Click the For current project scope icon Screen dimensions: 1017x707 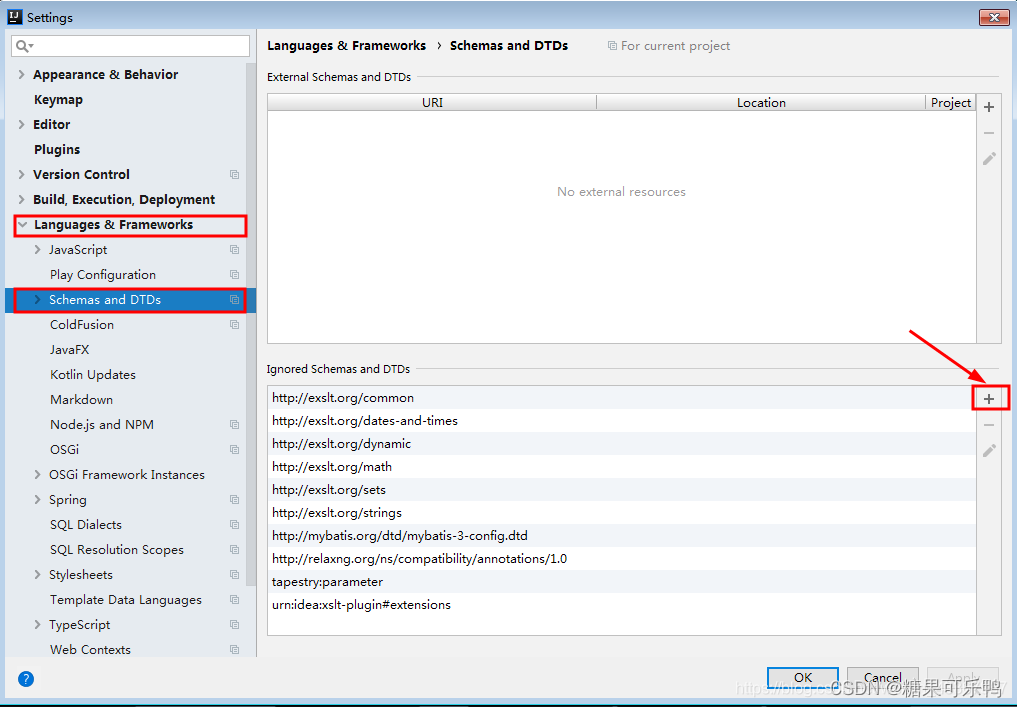[610, 45]
